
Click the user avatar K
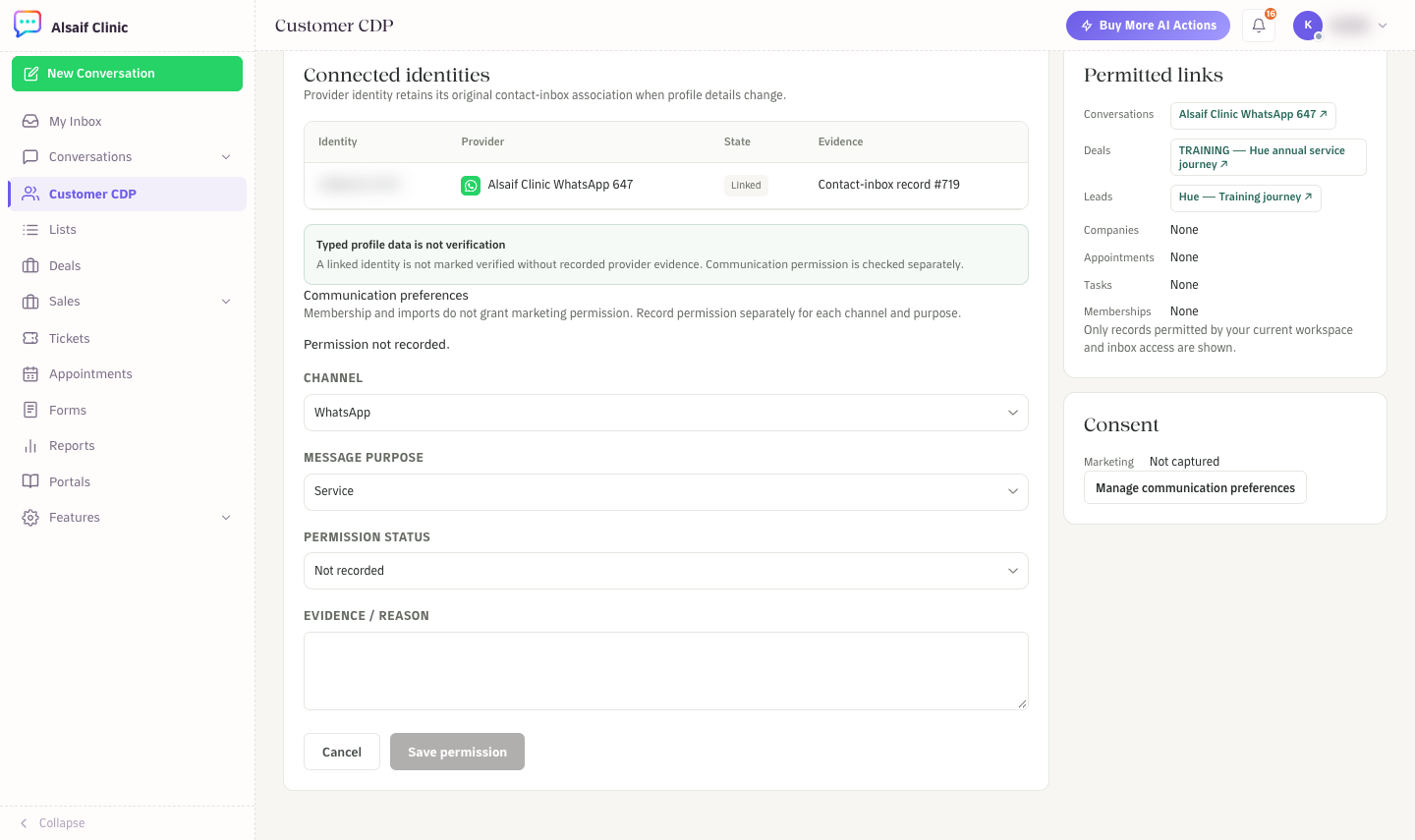(x=1308, y=26)
